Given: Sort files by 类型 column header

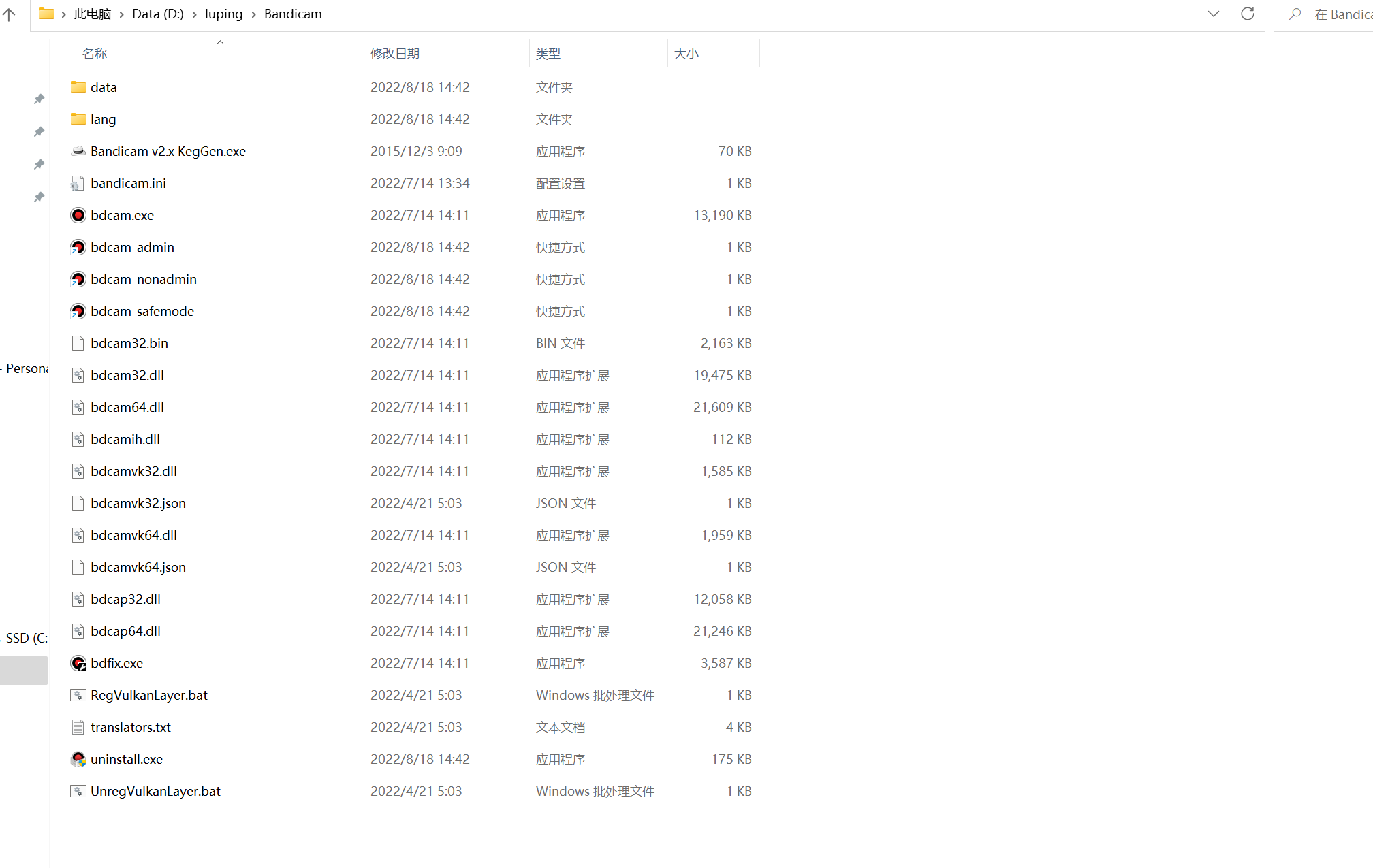Looking at the screenshot, I should click(548, 53).
